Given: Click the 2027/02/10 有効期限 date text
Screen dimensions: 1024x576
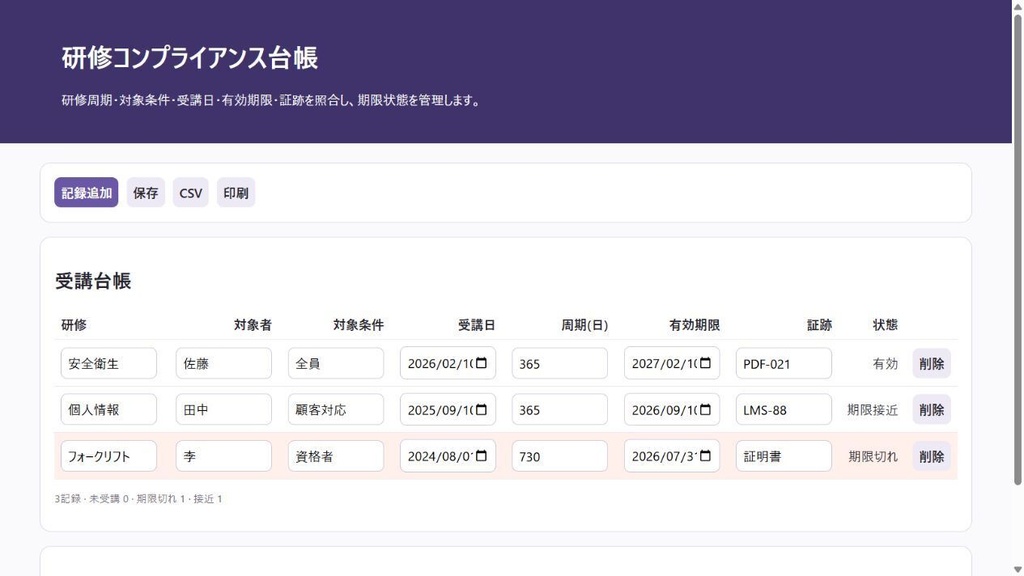Looking at the screenshot, I should tap(664, 364).
